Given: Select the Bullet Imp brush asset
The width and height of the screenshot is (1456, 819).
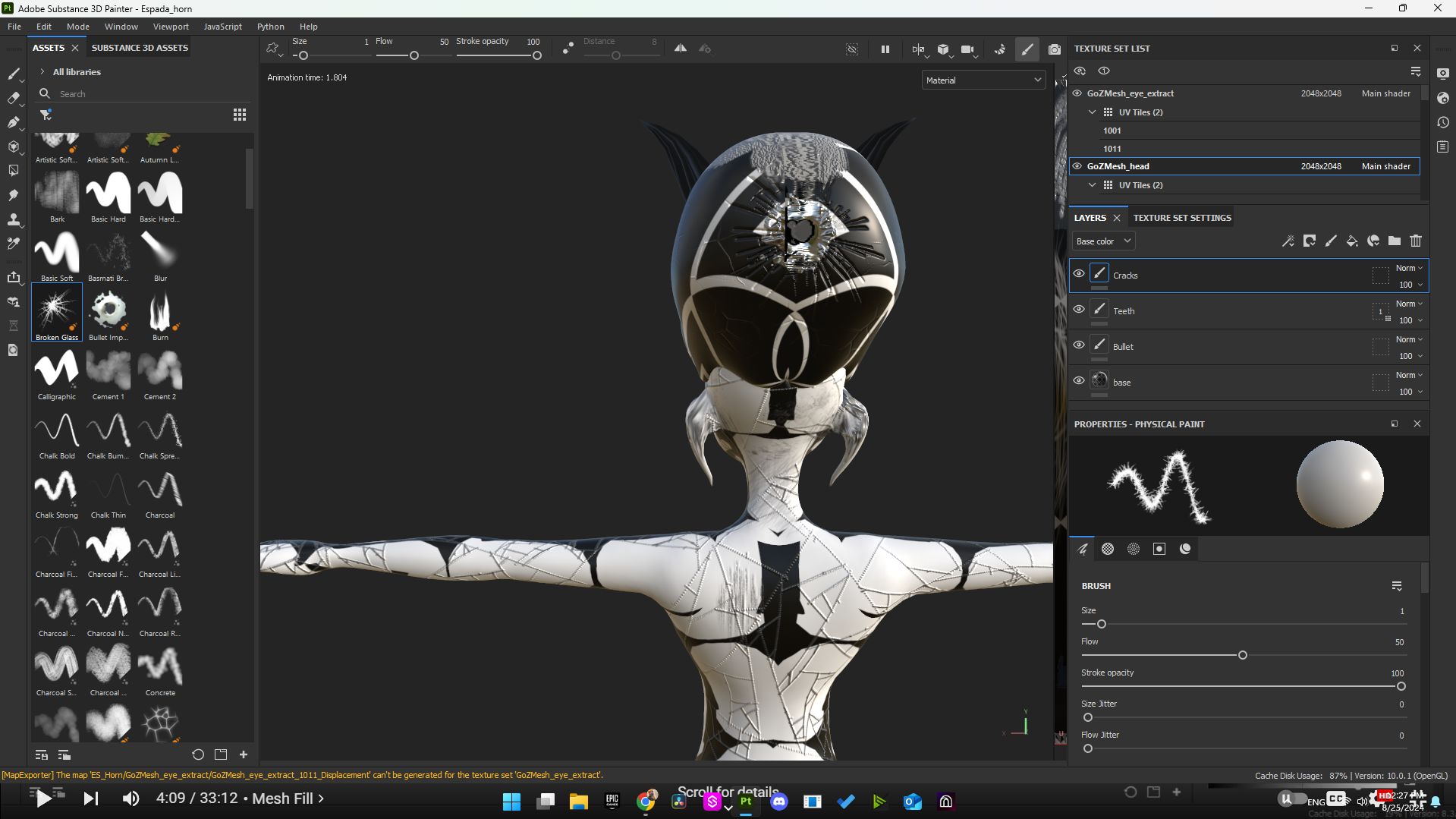Looking at the screenshot, I should point(108,313).
